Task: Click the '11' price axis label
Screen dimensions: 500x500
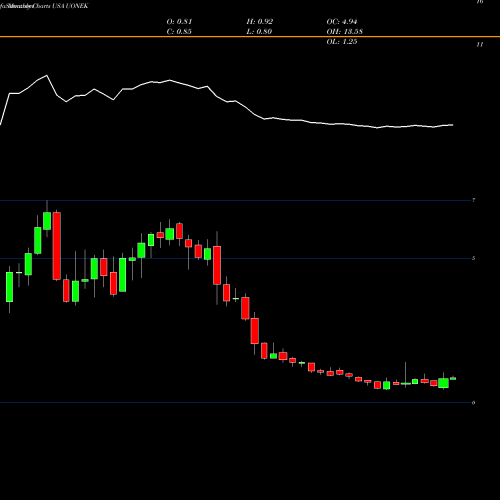Action: (x=480, y=44)
